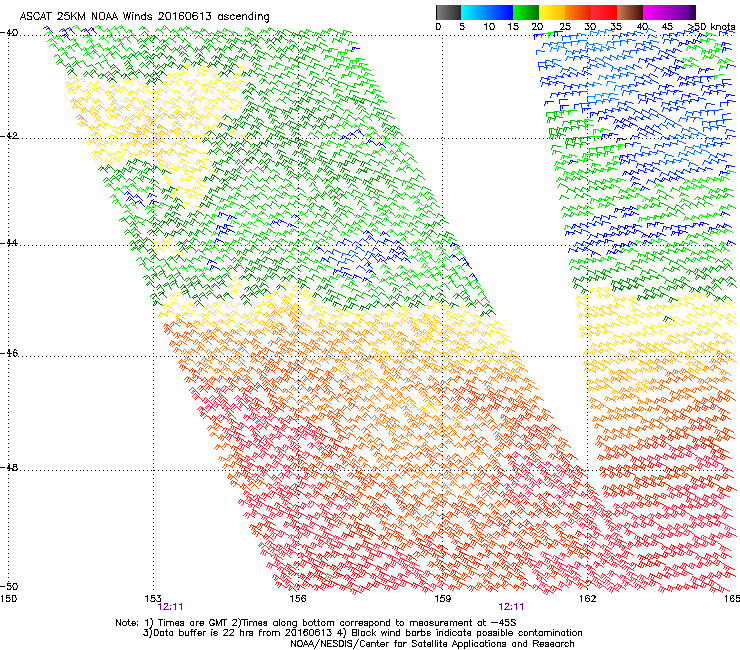Select the orange 25-30 knots legend segment
The height and width of the screenshot is (650, 740).
point(578,12)
